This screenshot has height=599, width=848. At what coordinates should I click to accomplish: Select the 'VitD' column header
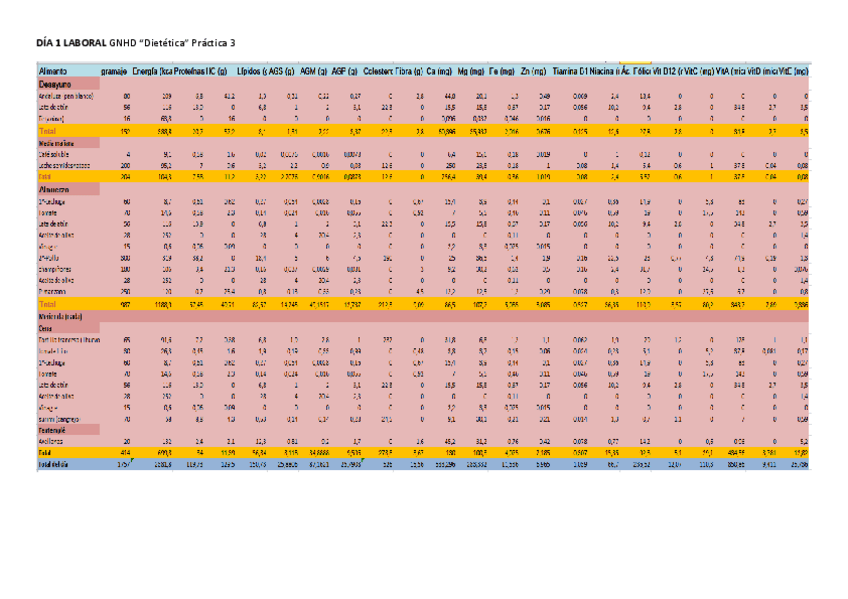762,71
